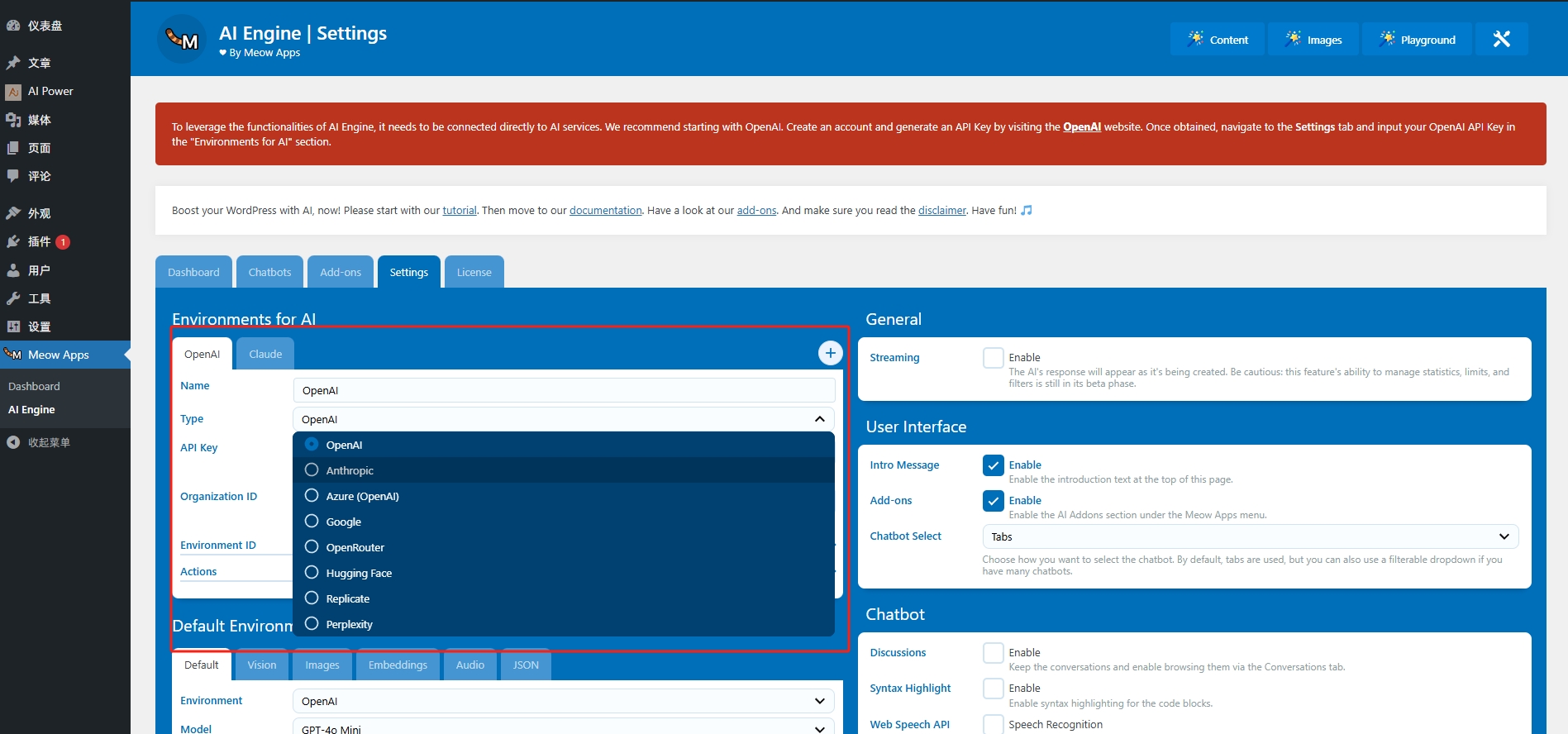
Task: Switch to the Add-ons tab
Action: tap(341, 272)
